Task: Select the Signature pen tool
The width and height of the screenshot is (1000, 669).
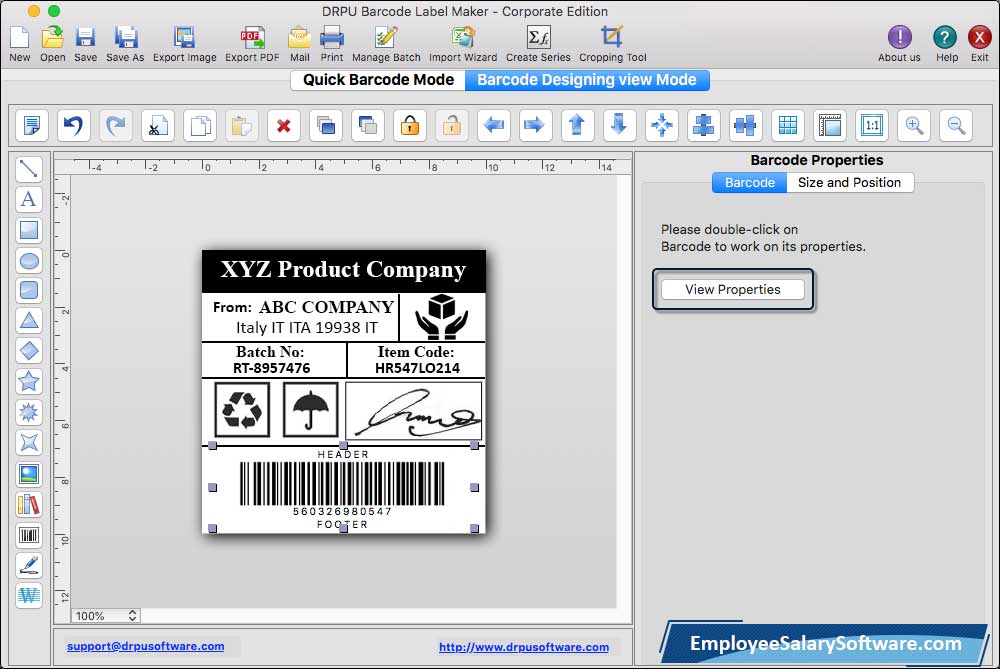Action: click(29, 565)
